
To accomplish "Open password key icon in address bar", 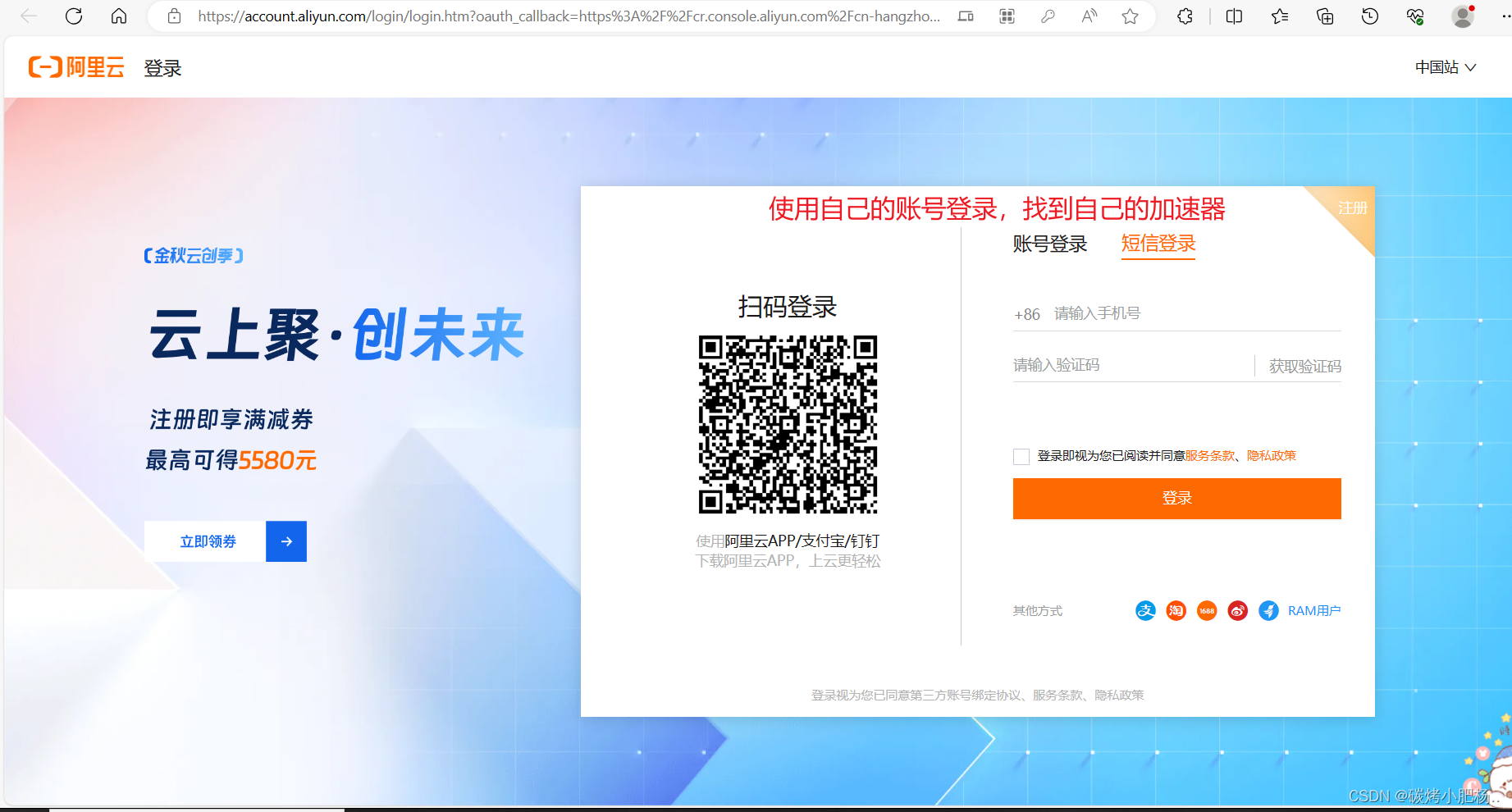I will [1048, 16].
